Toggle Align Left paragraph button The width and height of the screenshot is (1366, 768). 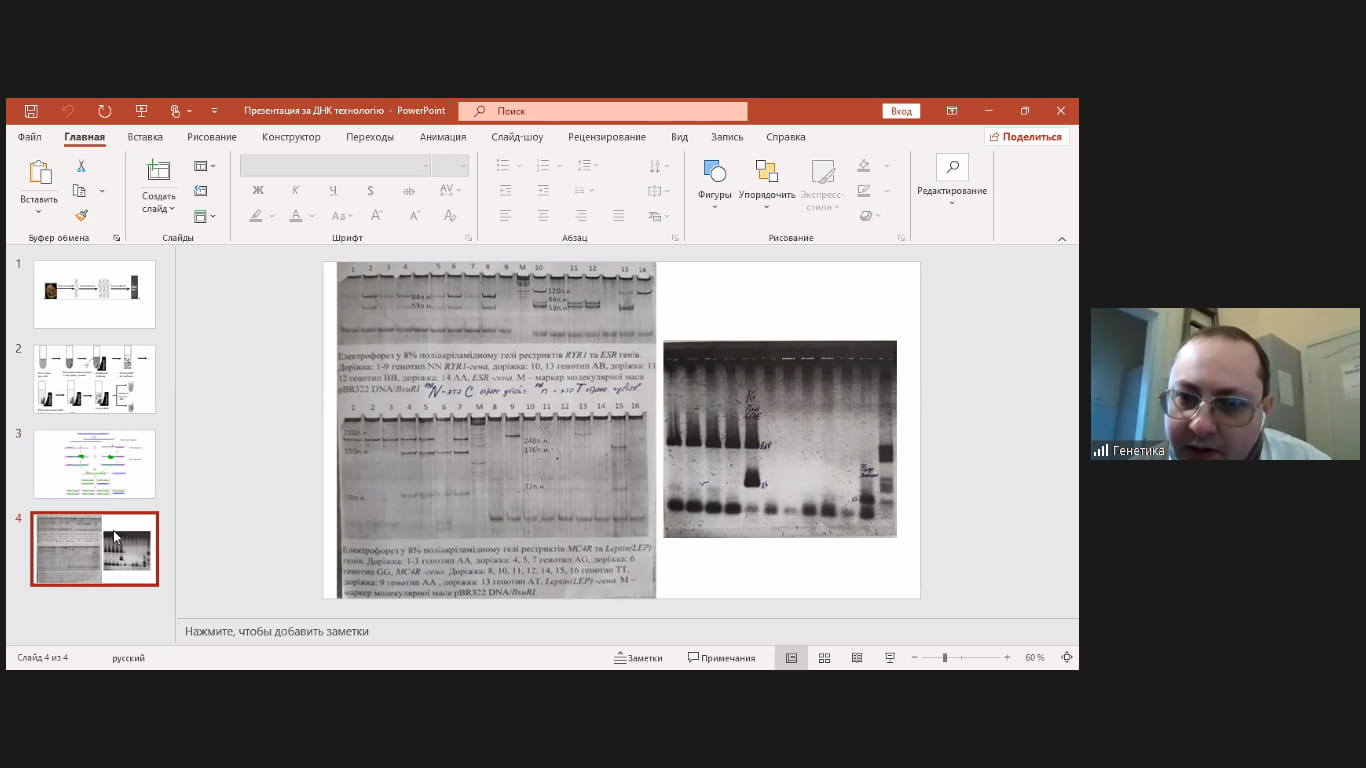[x=505, y=215]
